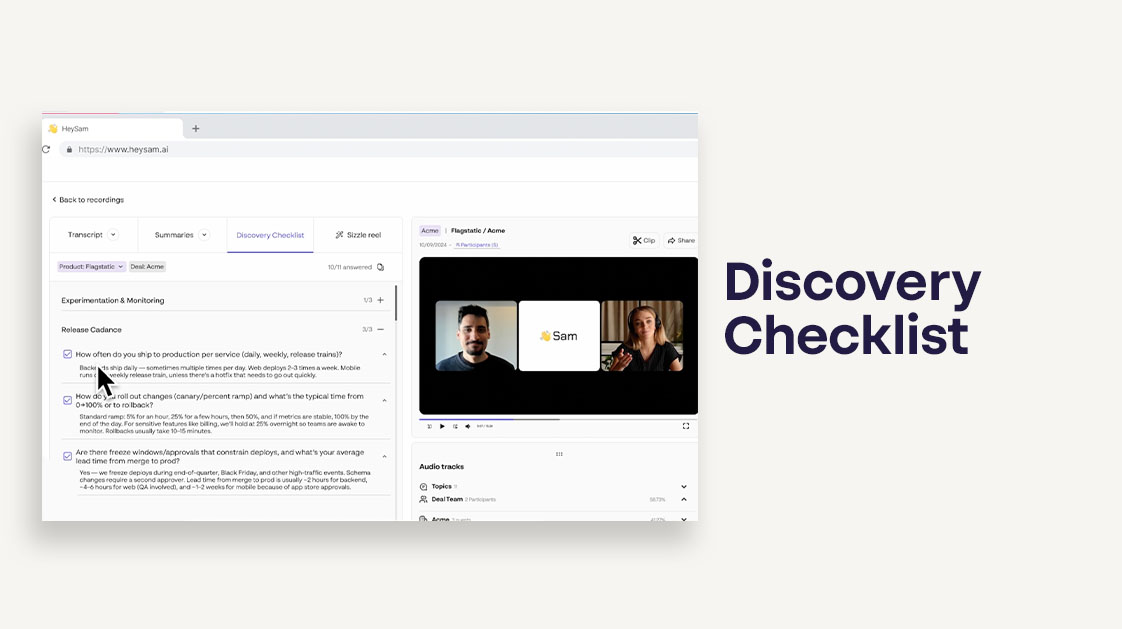1122x629 pixels.
Task: Toggle checkbox for freeze windows question
Action: [67, 456]
